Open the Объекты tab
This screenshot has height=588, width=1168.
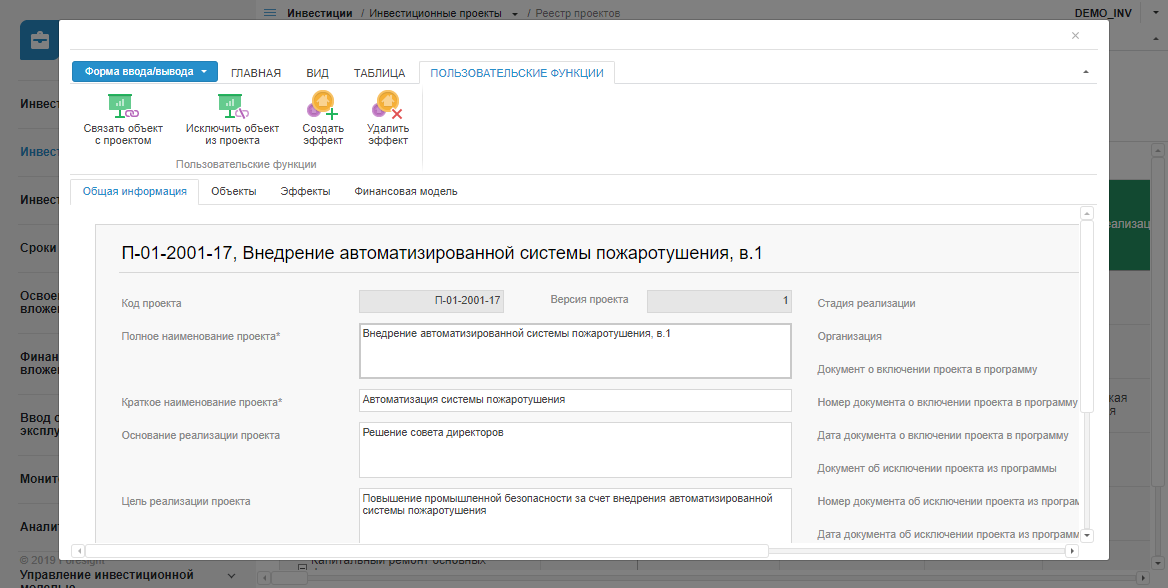tap(234, 192)
